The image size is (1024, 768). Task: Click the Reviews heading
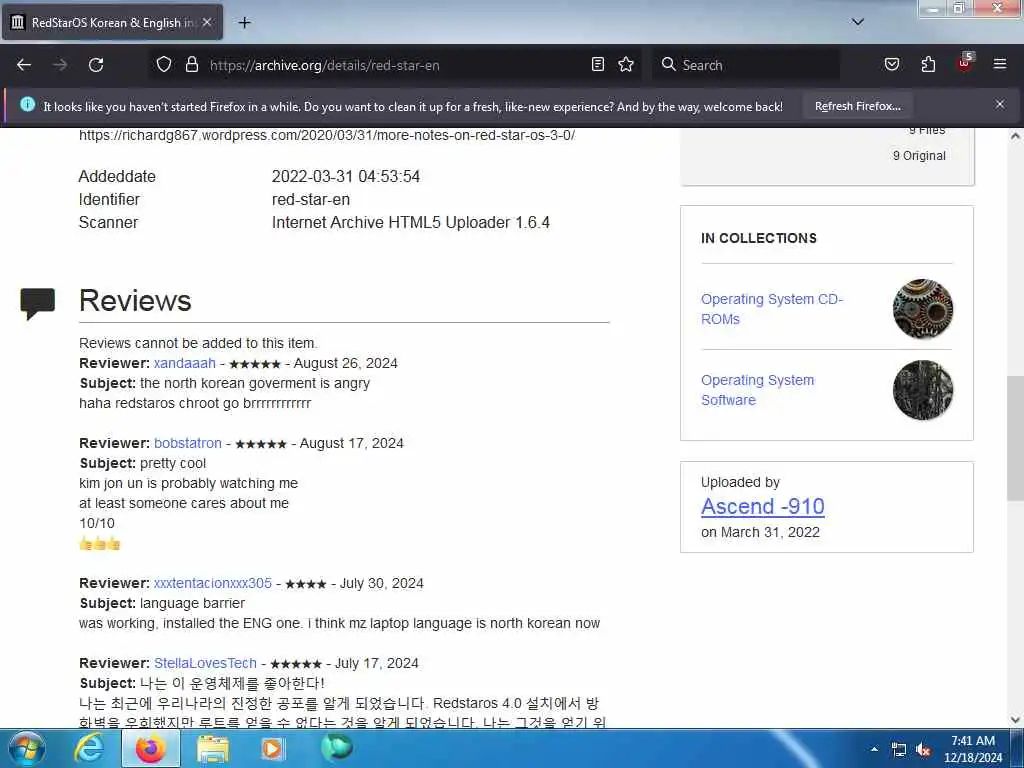point(135,300)
